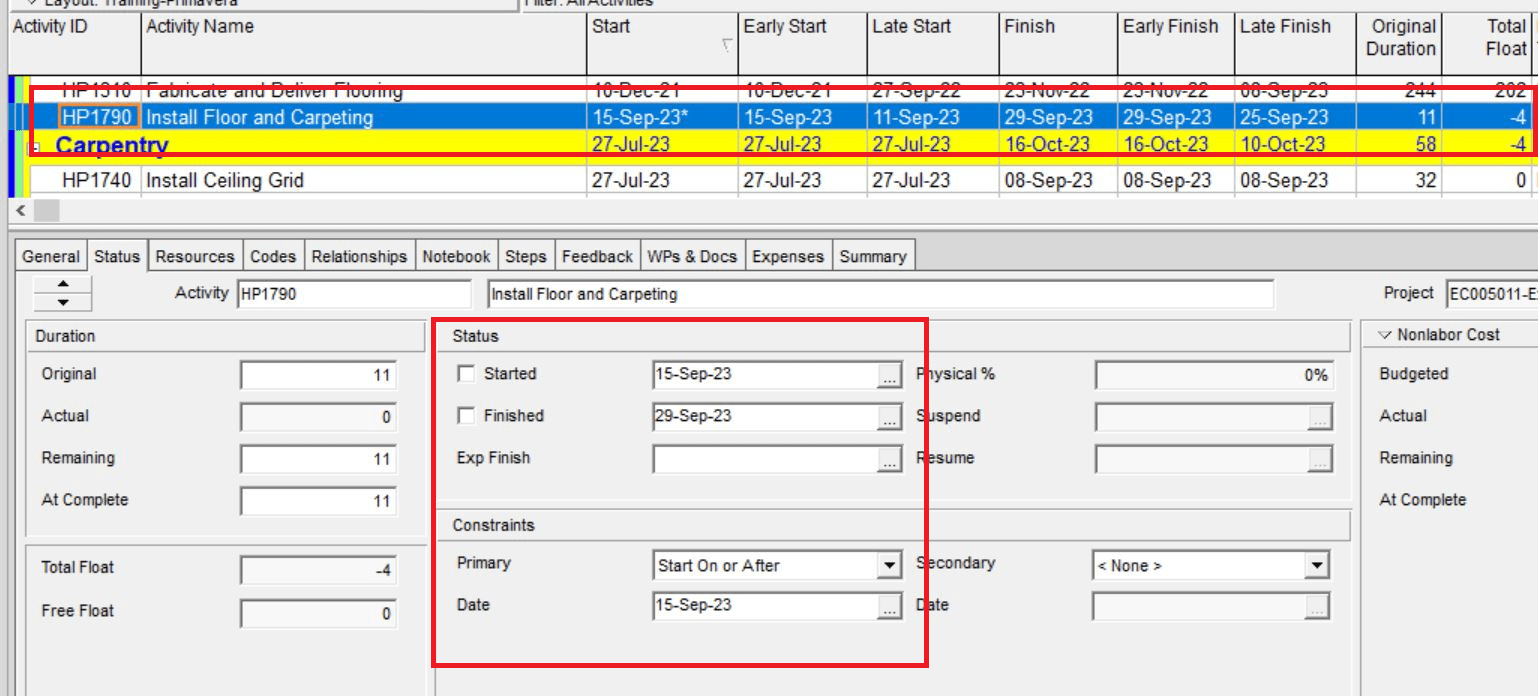This screenshot has height=696, width=1538.
Task: Click the Activity ID column header
Action: tap(74, 44)
